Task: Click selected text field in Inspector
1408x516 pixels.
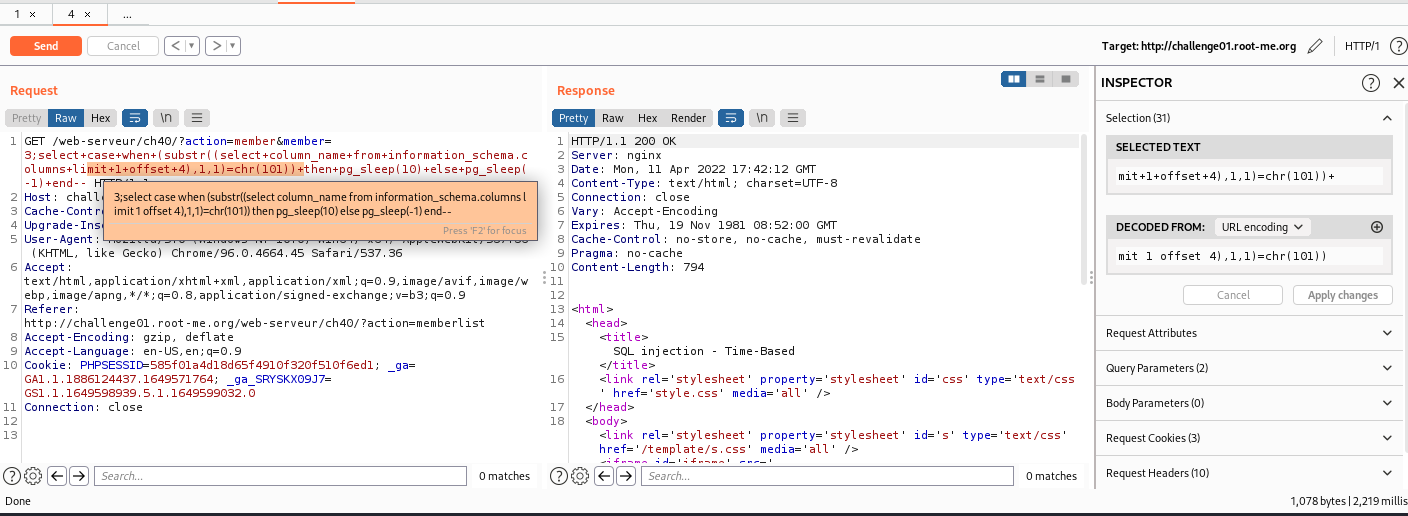Action: click(x=1250, y=176)
